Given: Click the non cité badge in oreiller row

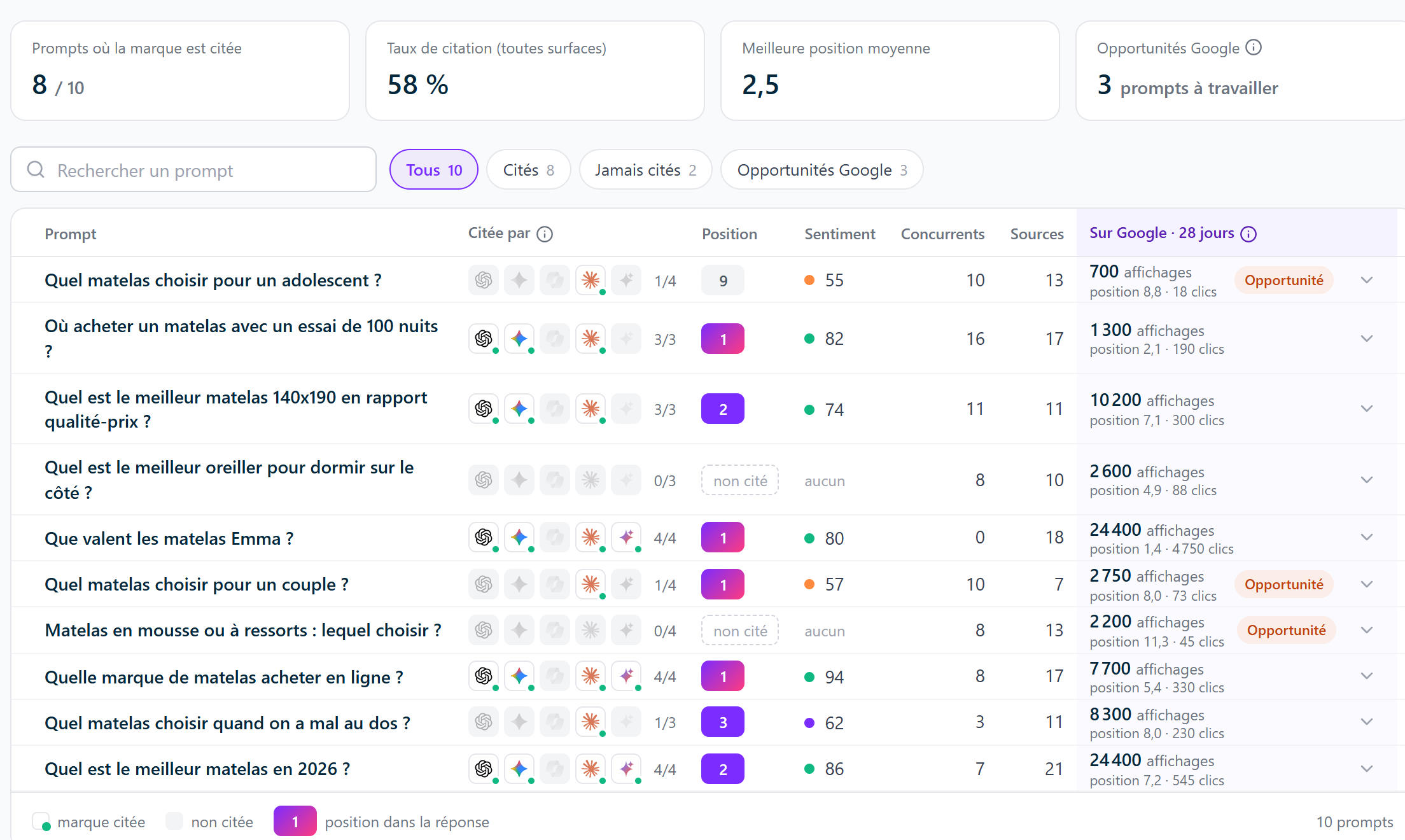Looking at the screenshot, I should (740, 480).
